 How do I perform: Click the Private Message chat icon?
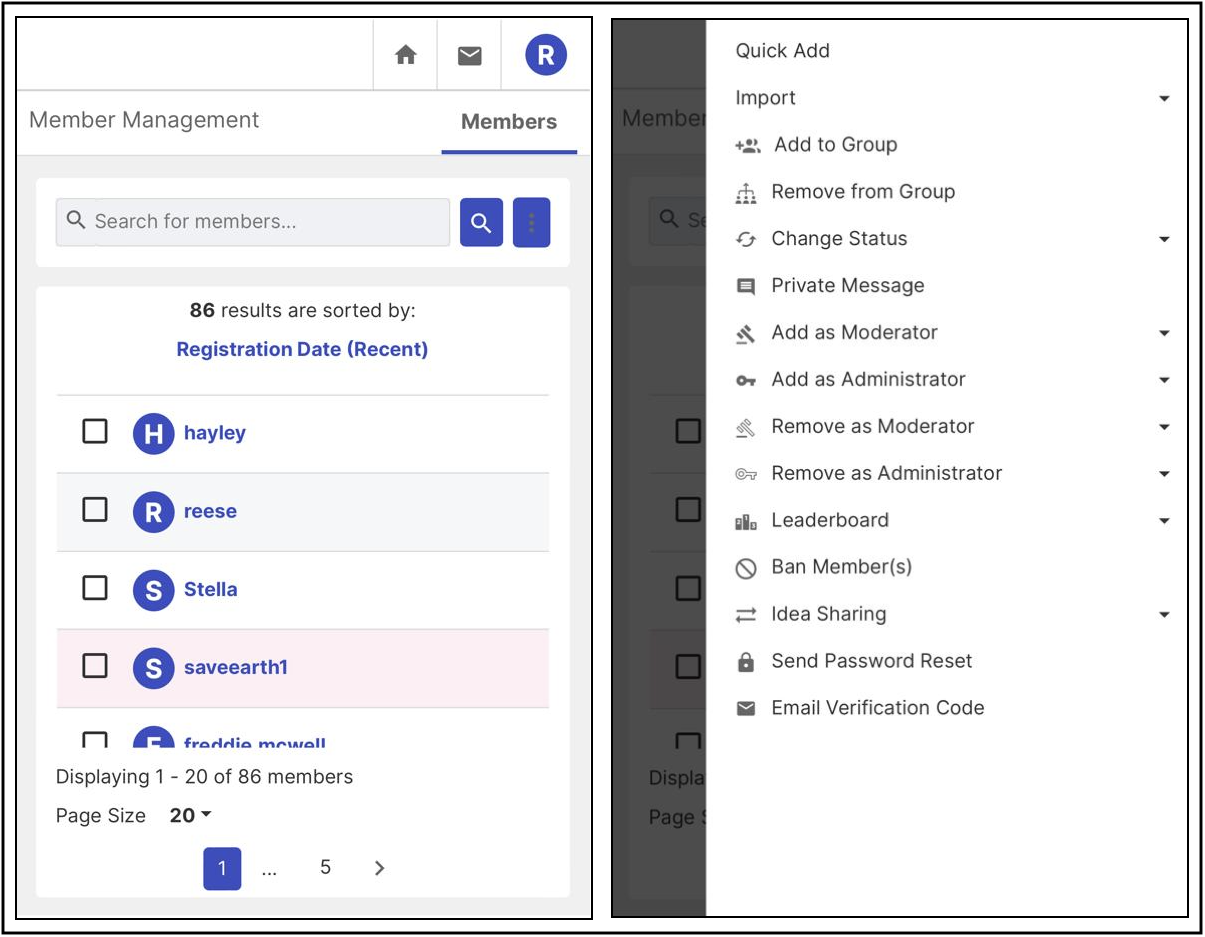pyautogui.click(x=746, y=286)
